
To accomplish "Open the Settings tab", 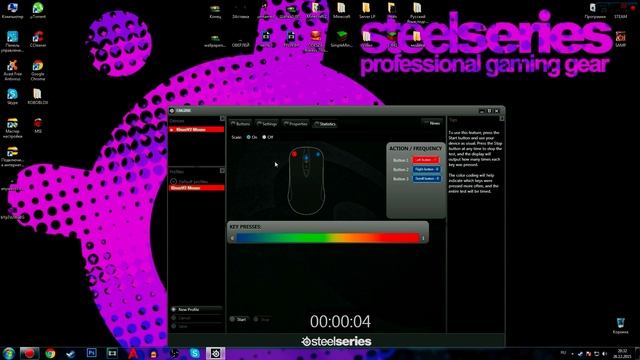I will point(267,124).
